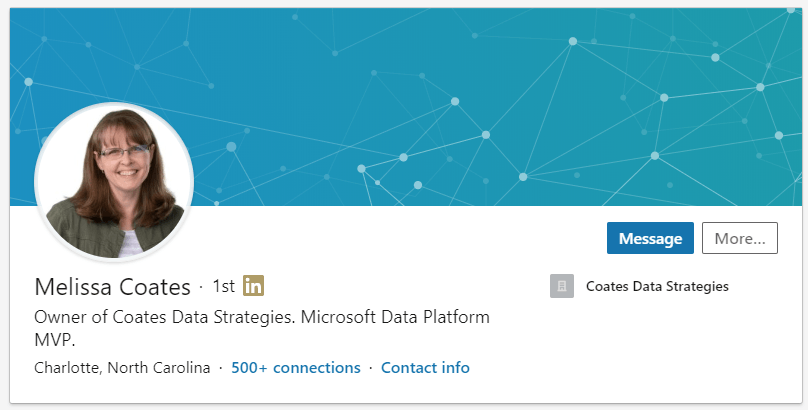Click the Charlotte, North Carolina location text
This screenshot has width=808, height=410.
point(122,367)
